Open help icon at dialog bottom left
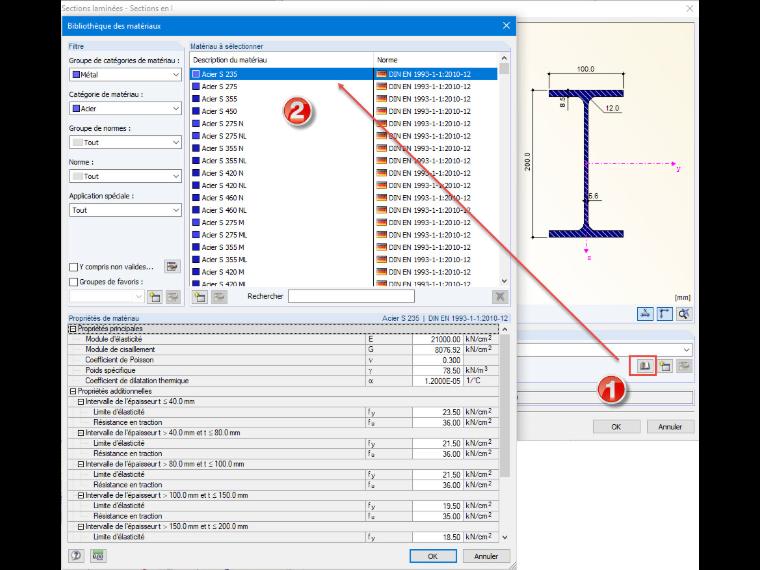The width and height of the screenshot is (760, 570). click(76, 555)
